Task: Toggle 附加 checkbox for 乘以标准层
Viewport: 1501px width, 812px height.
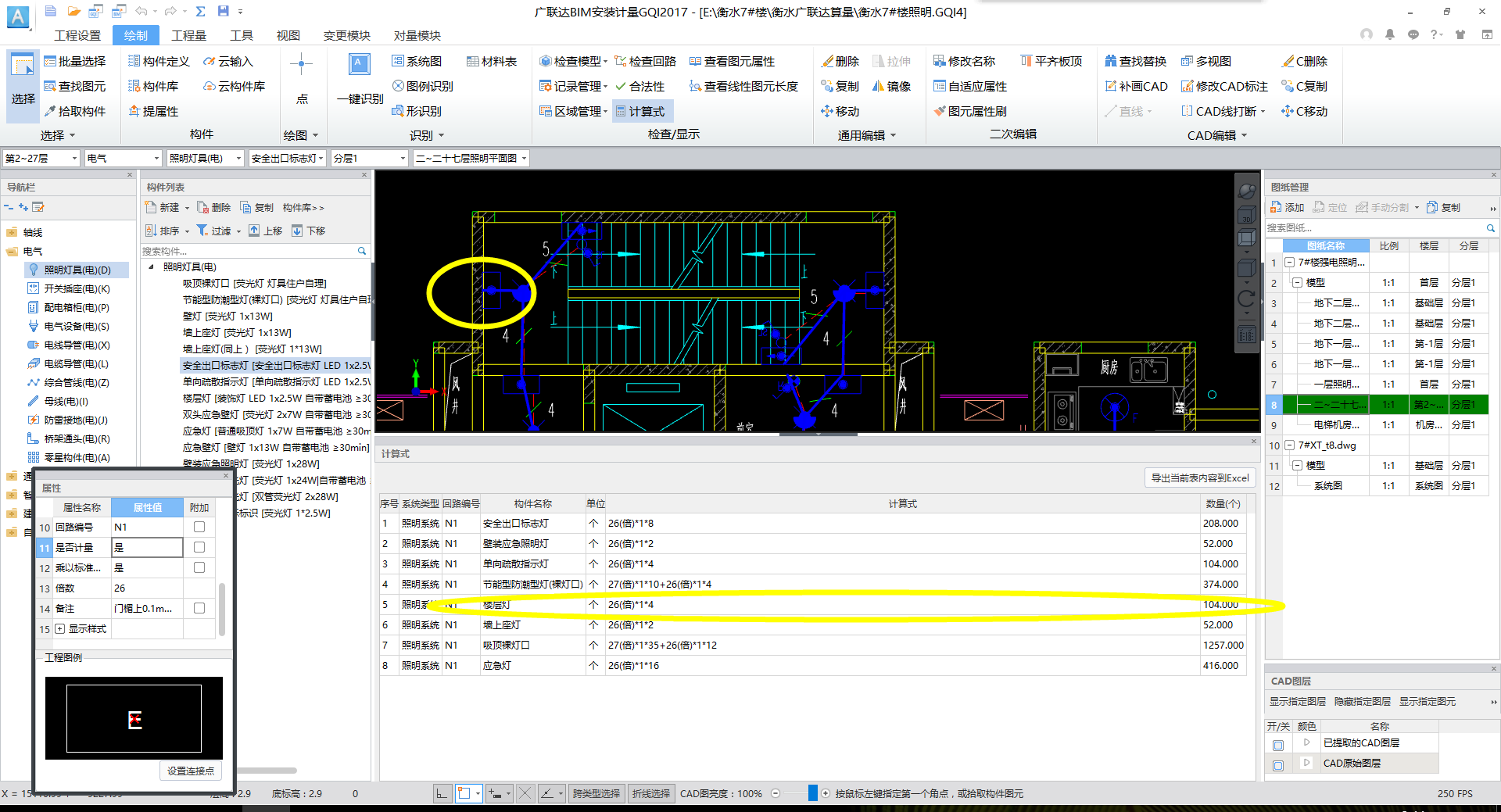Action: (x=199, y=567)
